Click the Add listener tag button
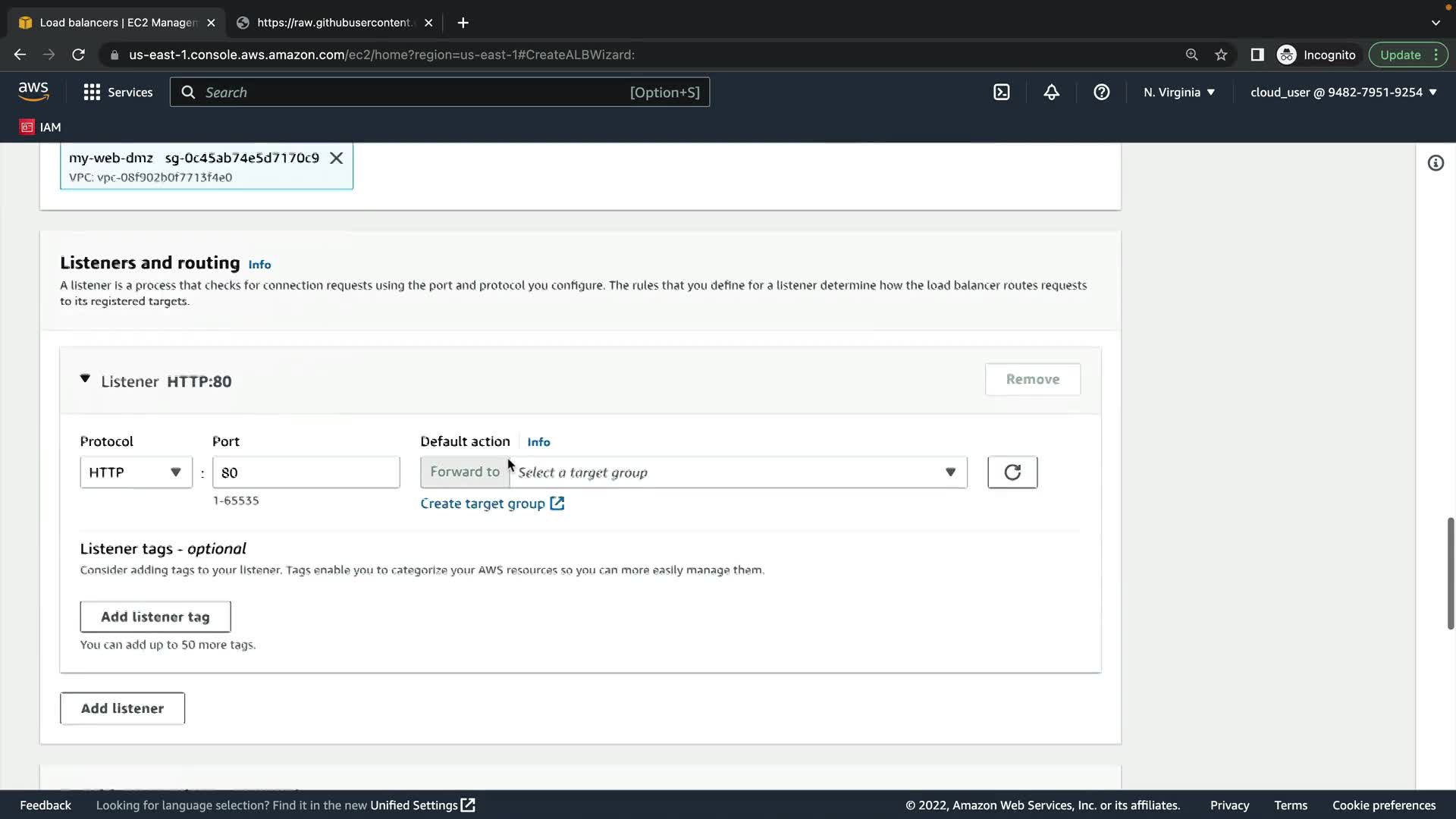Viewport: 1456px width, 819px height. click(155, 617)
